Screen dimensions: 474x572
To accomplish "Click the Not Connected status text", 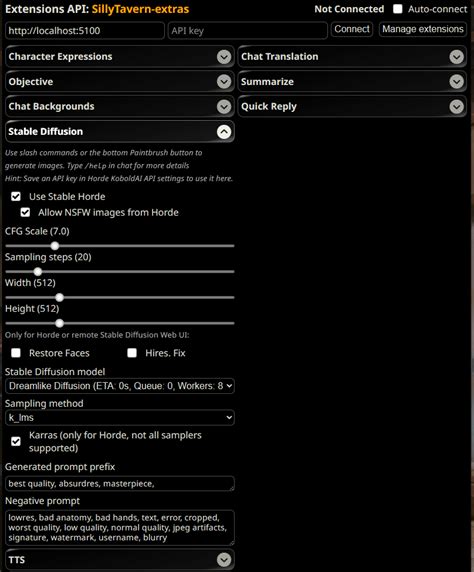I will 349,9.
